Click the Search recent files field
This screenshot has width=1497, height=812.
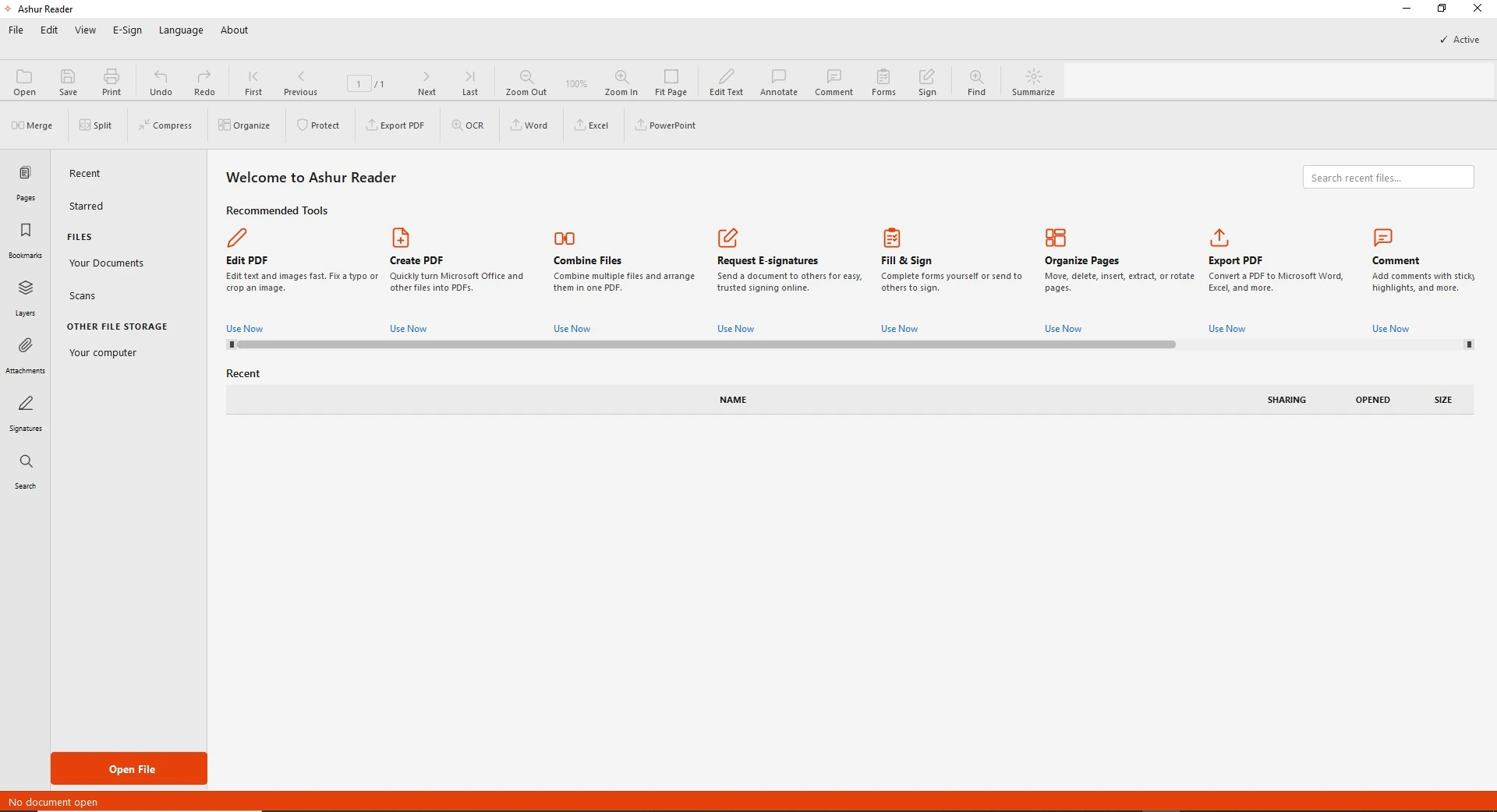tap(1389, 178)
